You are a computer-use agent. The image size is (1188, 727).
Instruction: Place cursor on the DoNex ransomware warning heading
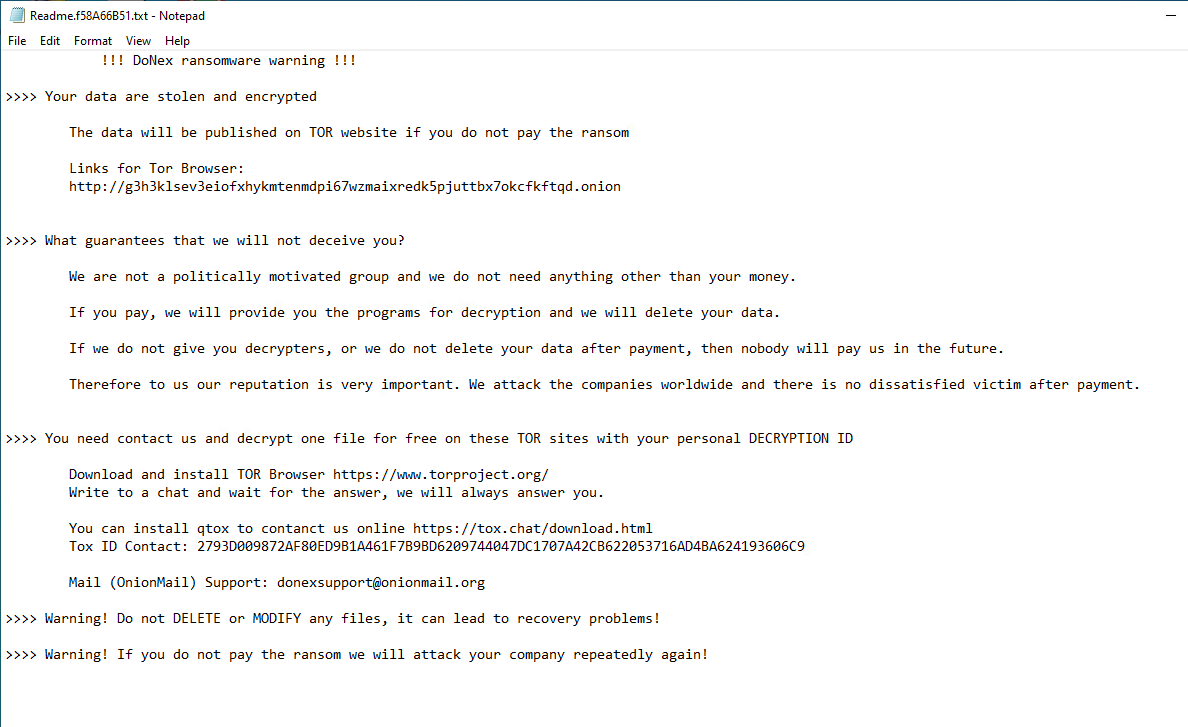[229, 61]
